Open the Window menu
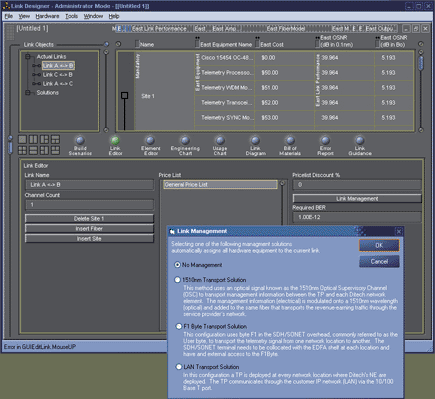Viewport: 435px width, 399px height. pos(93,16)
